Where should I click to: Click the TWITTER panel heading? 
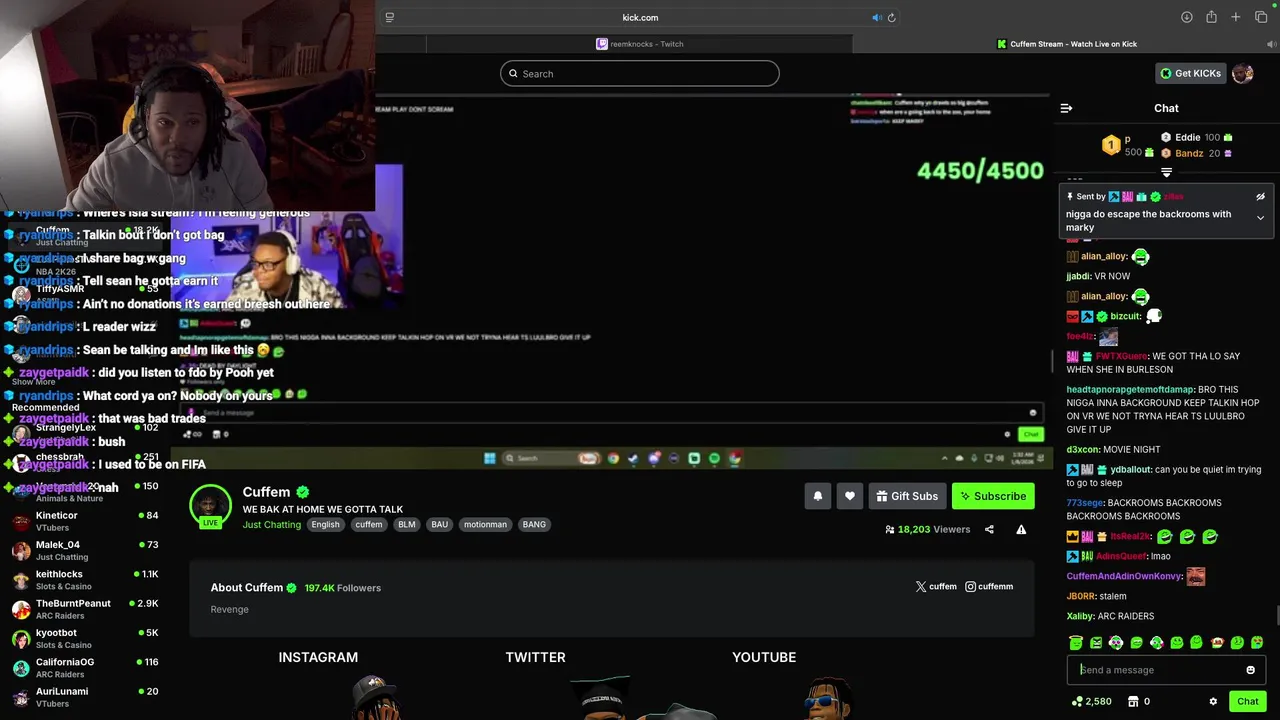point(535,657)
